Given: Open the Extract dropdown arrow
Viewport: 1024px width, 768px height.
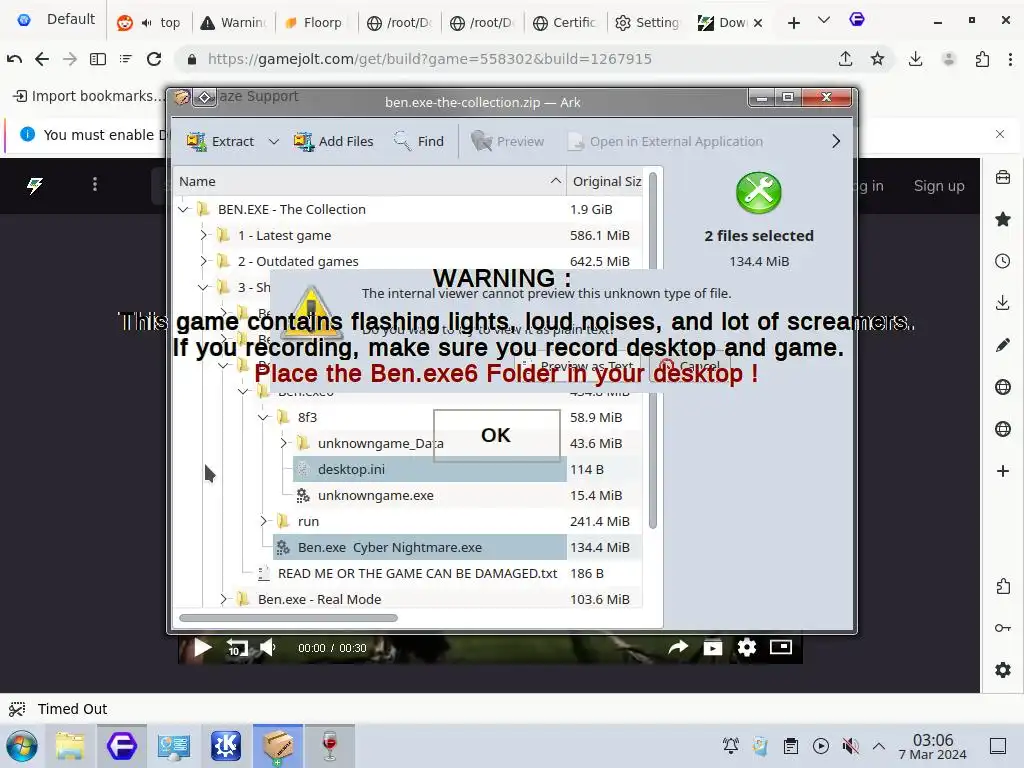Looking at the screenshot, I should [274, 141].
